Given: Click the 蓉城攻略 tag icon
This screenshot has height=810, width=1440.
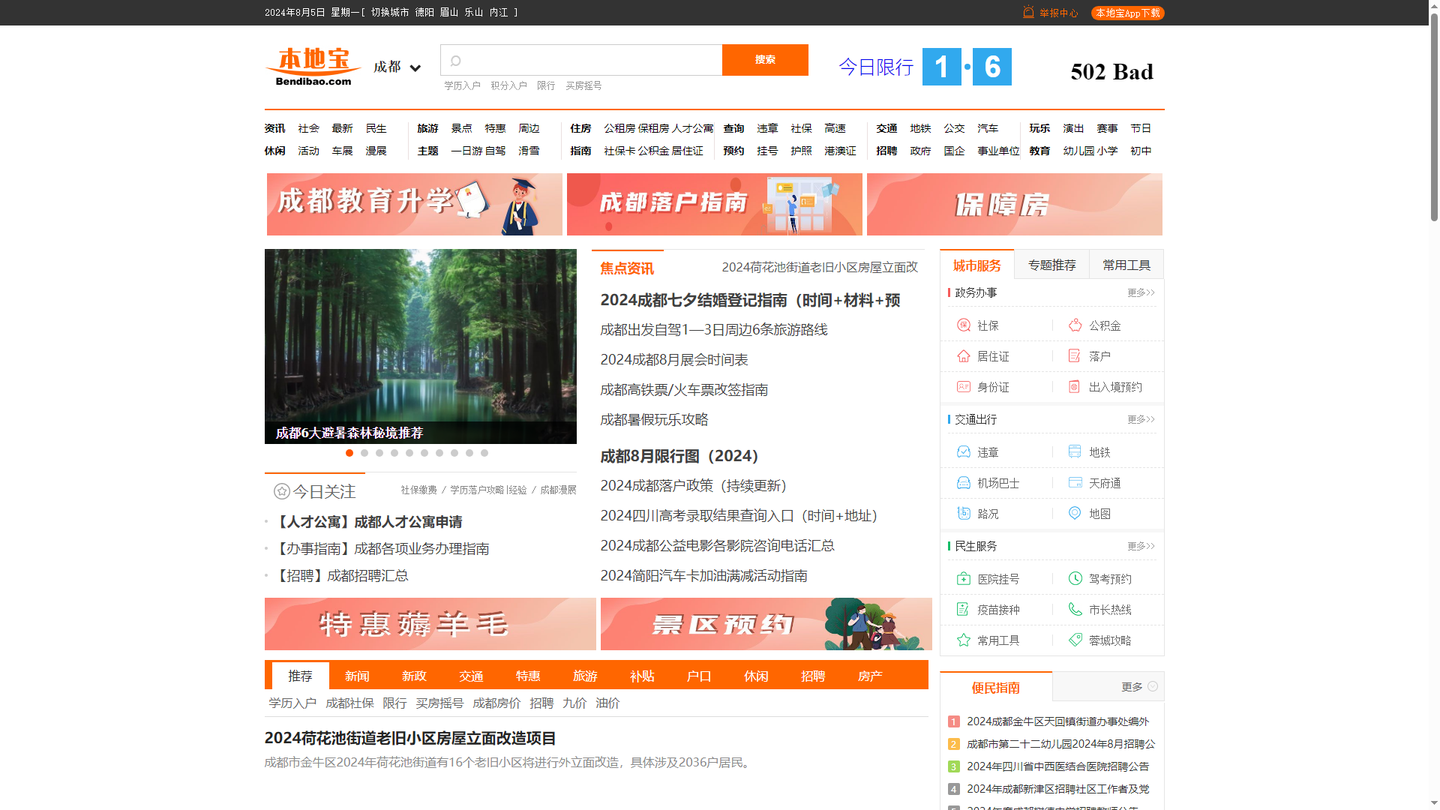Looking at the screenshot, I should 1075,640.
